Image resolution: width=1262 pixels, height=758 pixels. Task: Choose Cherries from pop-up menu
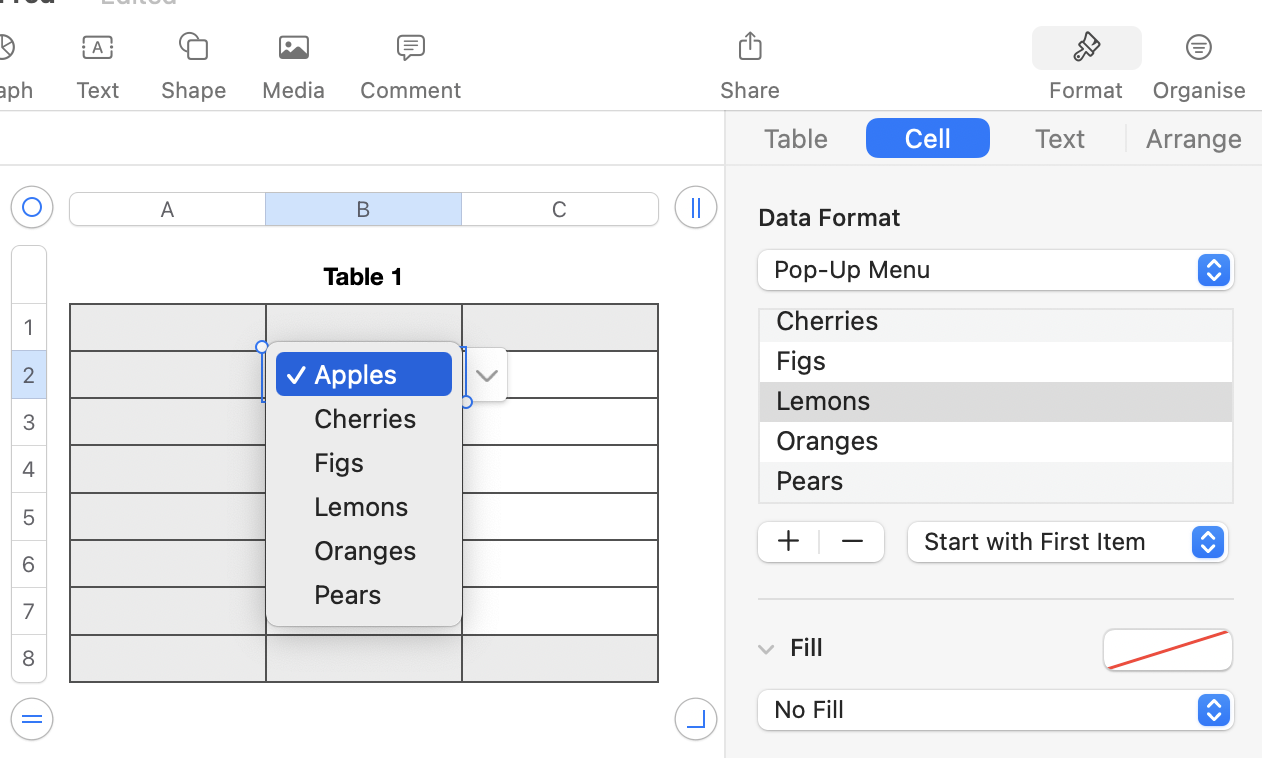tap(365, 419)
